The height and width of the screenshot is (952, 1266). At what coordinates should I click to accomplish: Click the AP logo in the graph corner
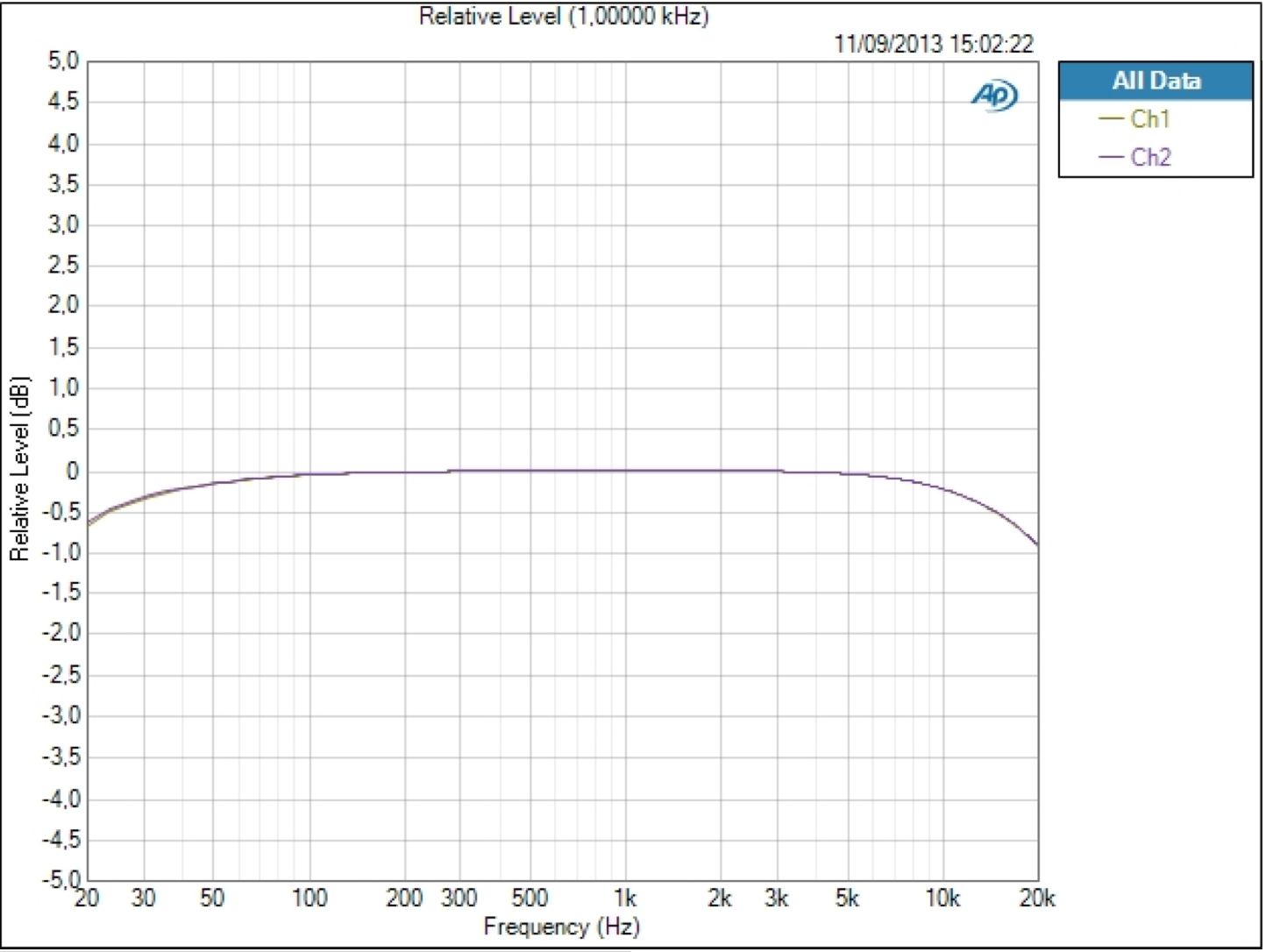[x=995, y=96]
